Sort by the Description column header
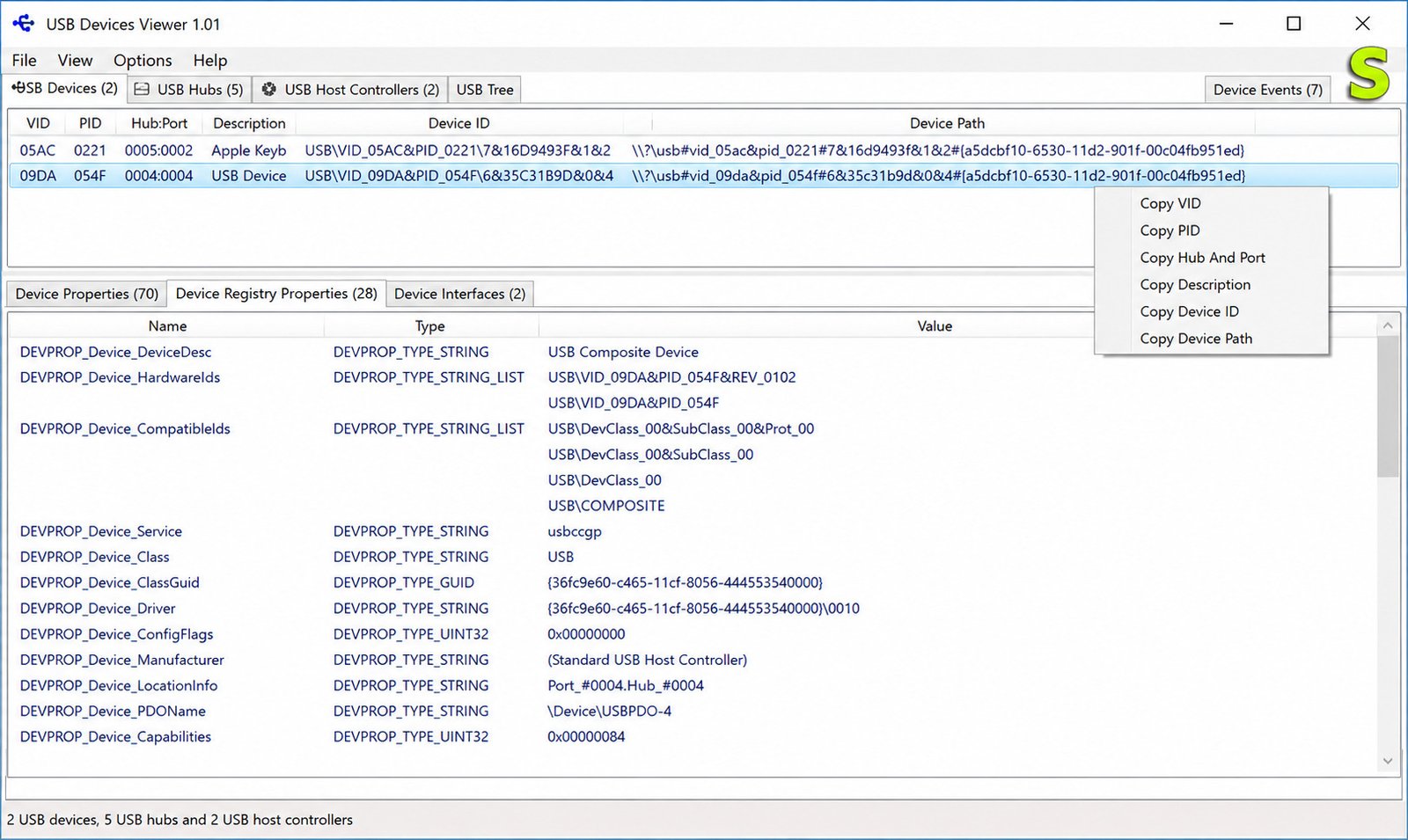The width and height of the screenshot is (1408, 840). (249, 123)
